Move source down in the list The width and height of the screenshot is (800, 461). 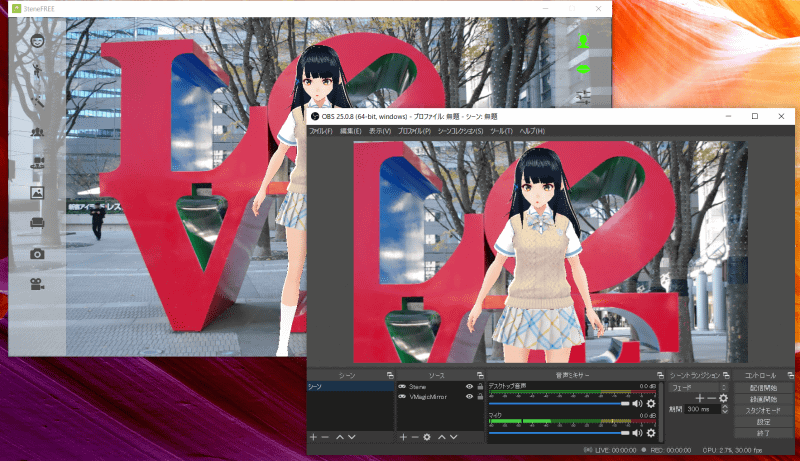(x=454, y=437)
